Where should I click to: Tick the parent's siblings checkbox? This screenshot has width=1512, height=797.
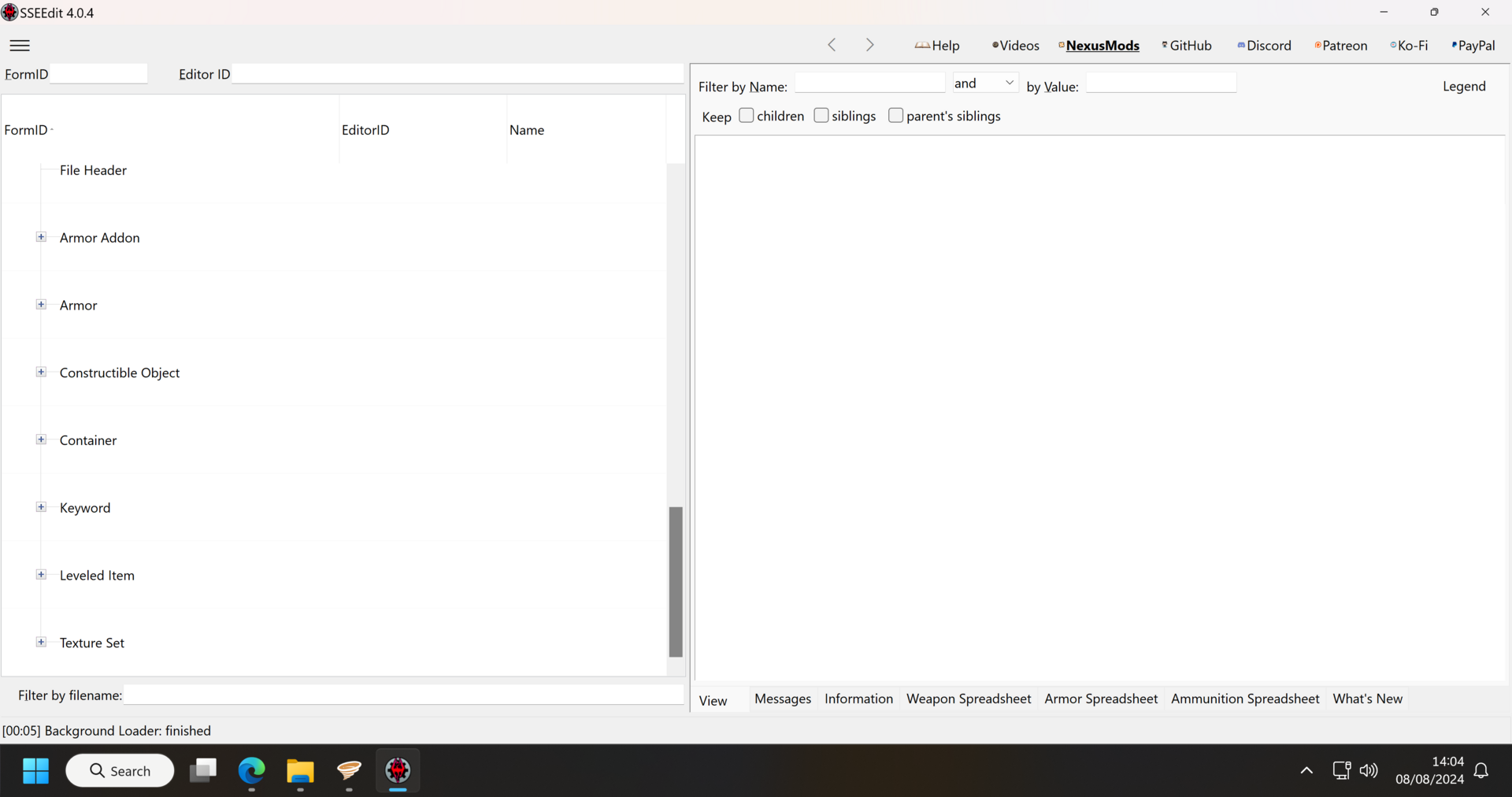click(896, 115)
